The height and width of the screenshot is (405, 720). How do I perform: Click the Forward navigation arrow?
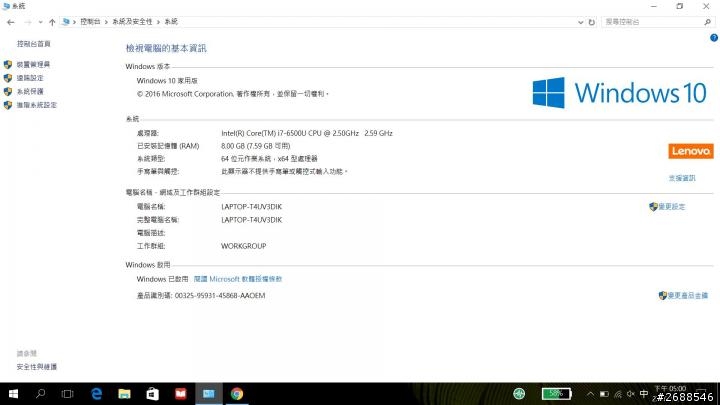tap(28, 22)
